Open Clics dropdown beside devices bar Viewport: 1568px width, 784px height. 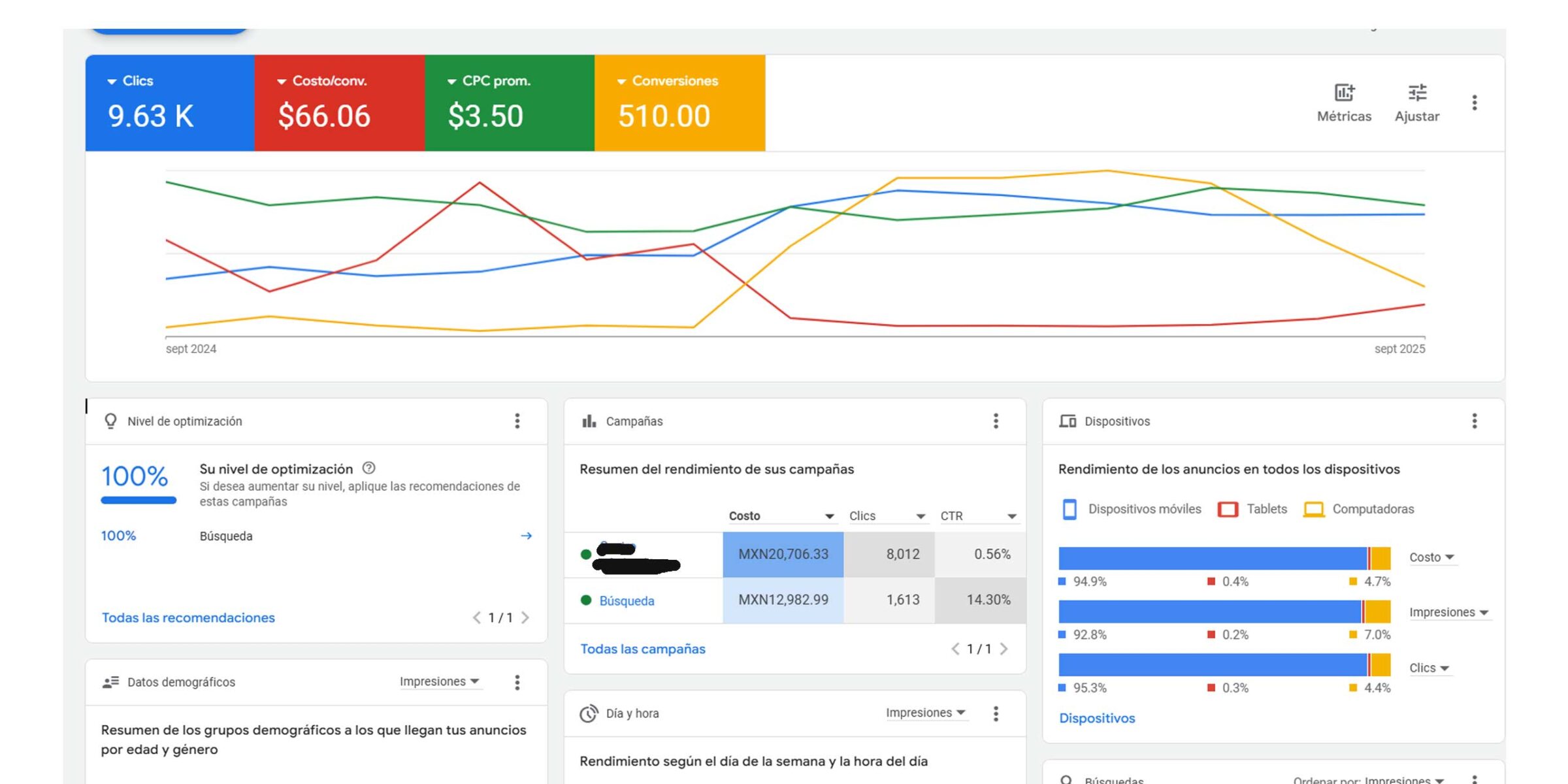point(1429,668)
